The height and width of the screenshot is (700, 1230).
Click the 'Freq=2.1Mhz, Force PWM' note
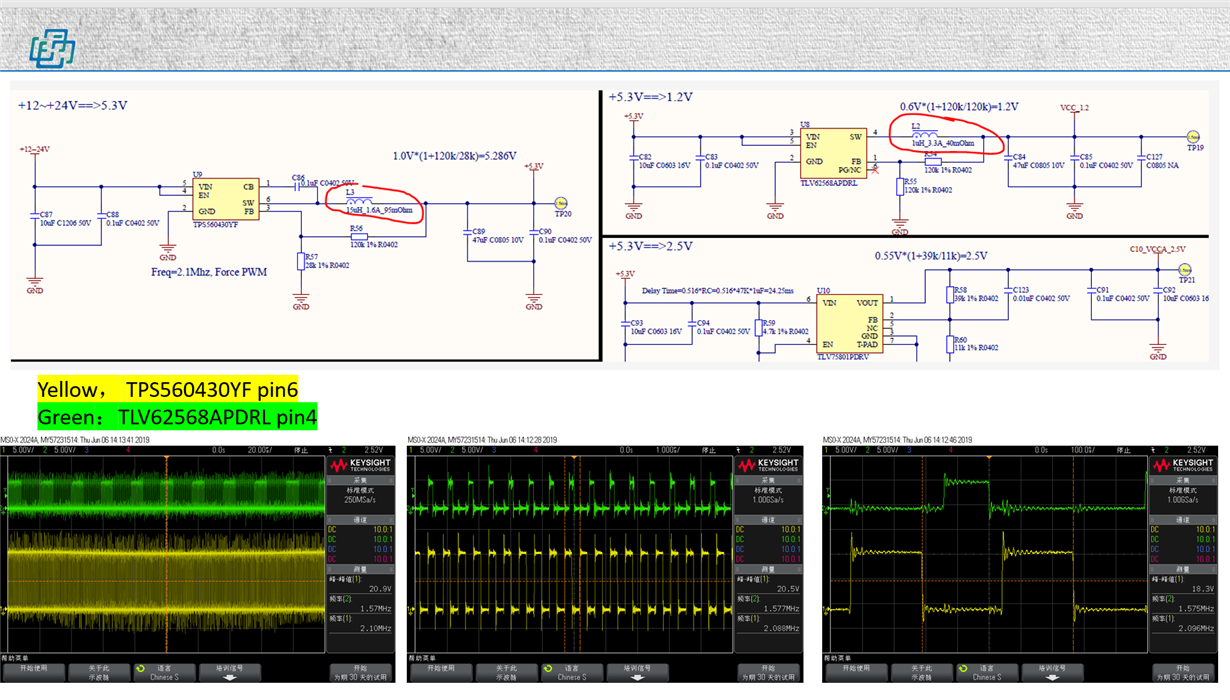(x=211, y=271)
